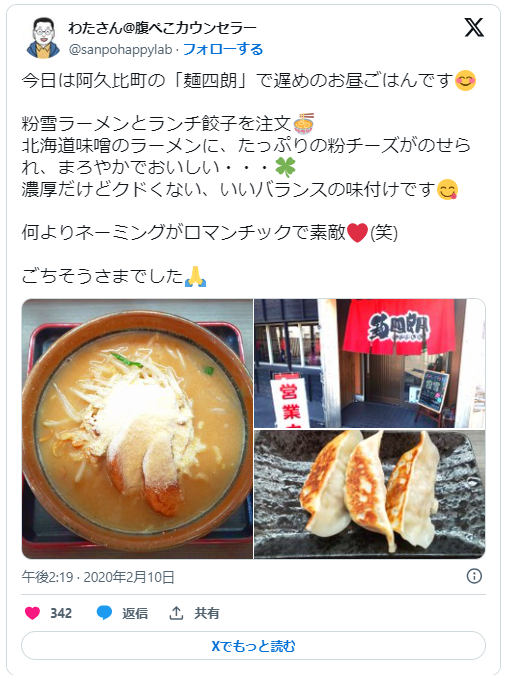Image resolution: width=507 pixels, height=686 pixels.
Task: Click the author name わたさん@腹ぺこカウンセラー
Action: (x=162, y=28)
